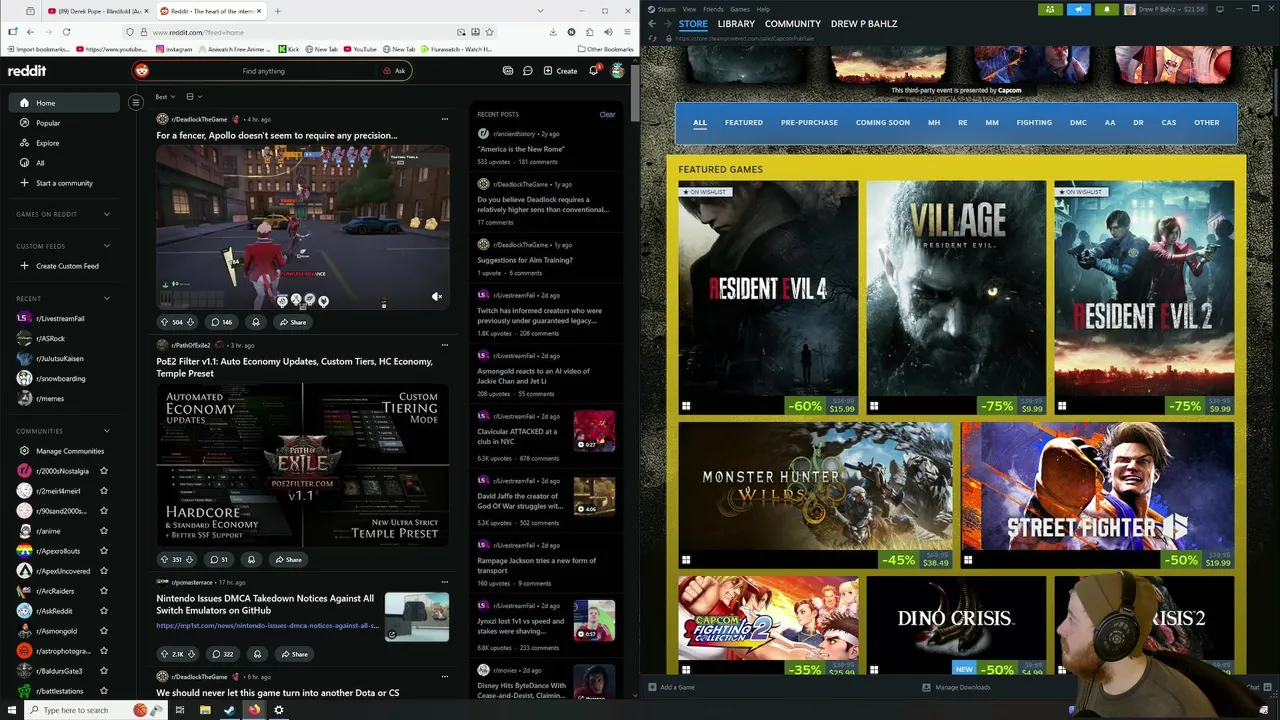The height and width of the screenshot is (720, 1280).
Task: Open Steam from Windows taskbar
Action: coord(229,710)
